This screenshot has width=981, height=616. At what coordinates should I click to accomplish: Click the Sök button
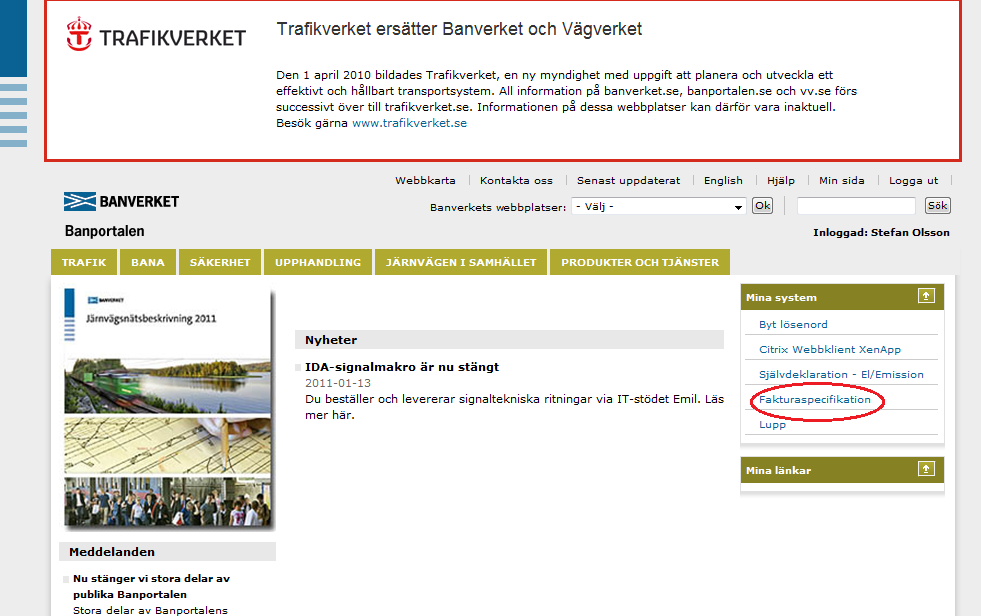(x=937, y=206)
